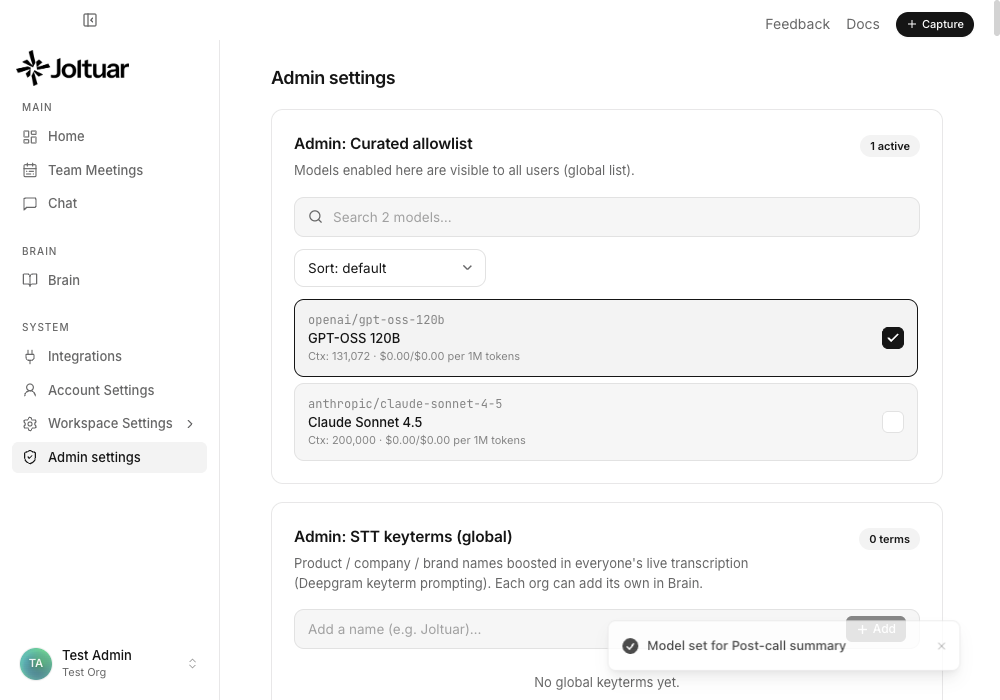
Task: Select Admin settings in sidebar
Action: pos(109,457)
